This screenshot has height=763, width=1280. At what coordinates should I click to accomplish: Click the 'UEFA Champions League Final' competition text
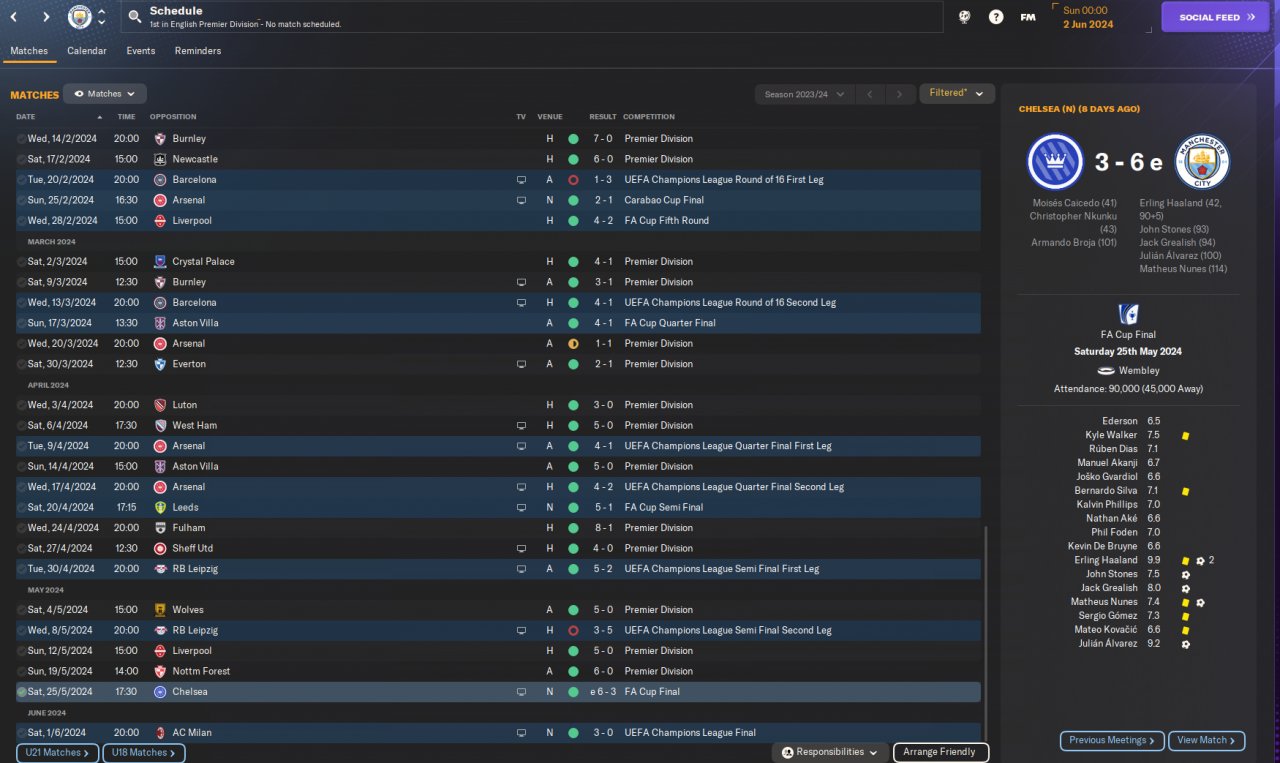point(690,733)
